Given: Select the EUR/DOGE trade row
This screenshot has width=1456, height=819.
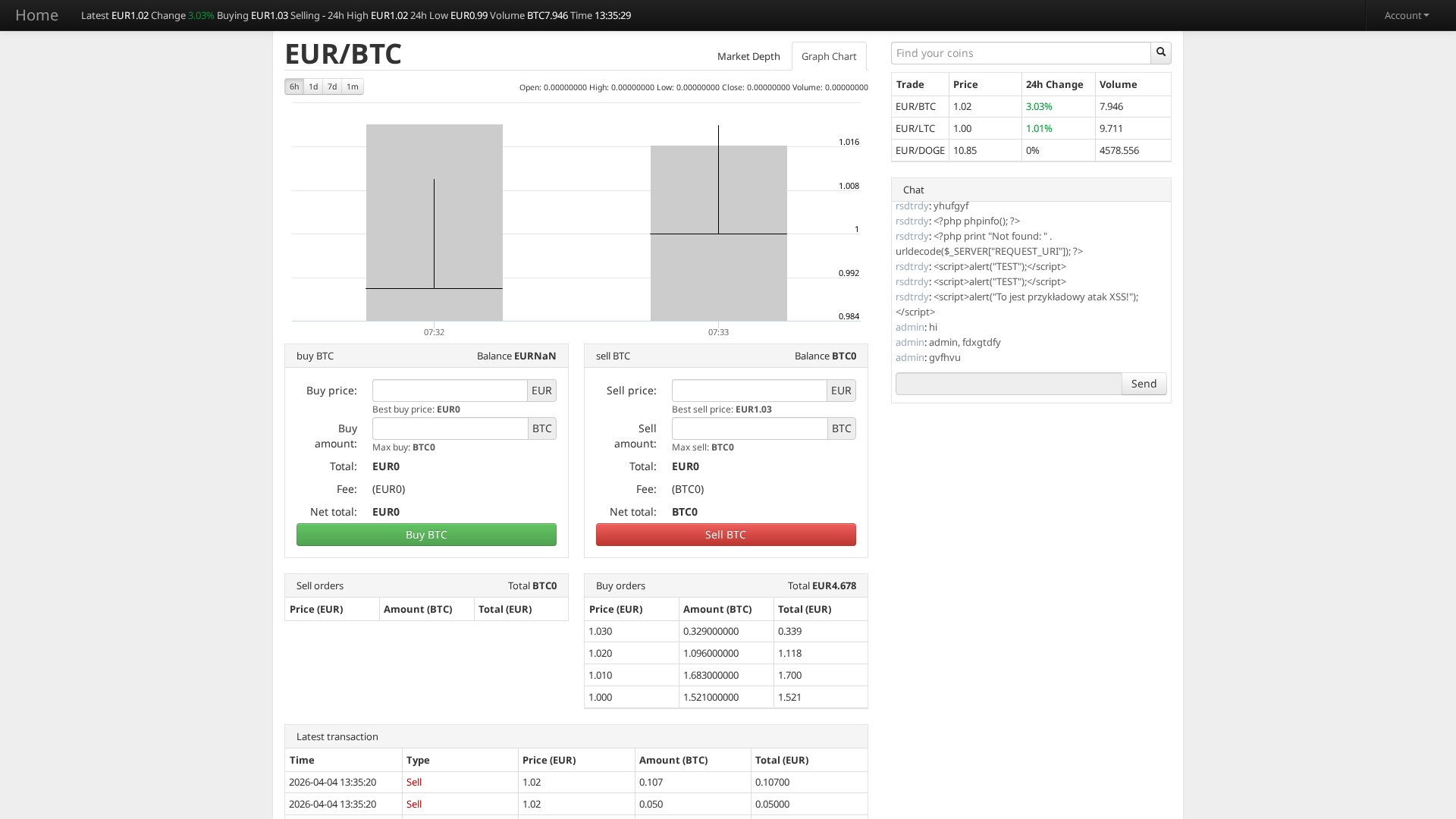Looking at the screenshot, I should pos(920,150).
